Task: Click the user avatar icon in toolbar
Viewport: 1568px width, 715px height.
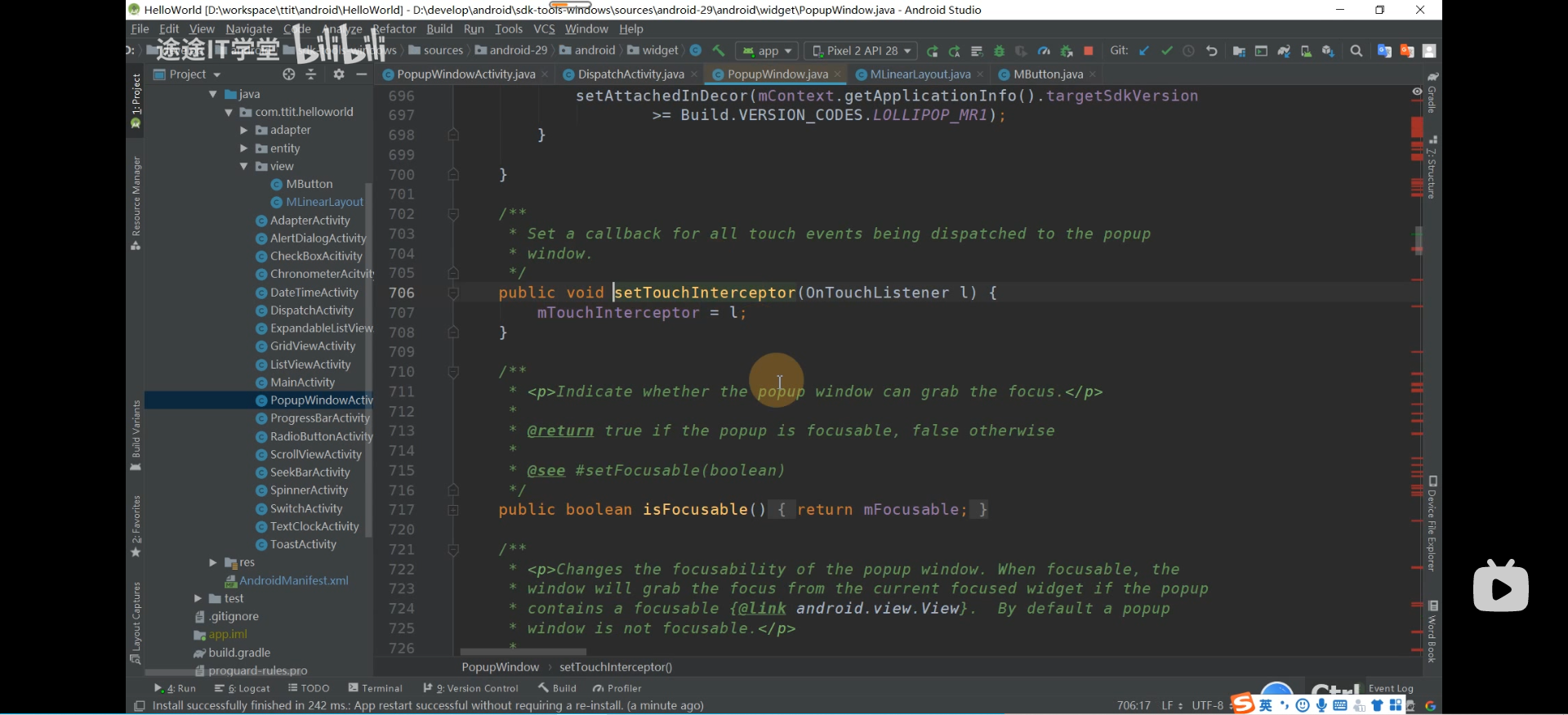Action: (1429, 51)
